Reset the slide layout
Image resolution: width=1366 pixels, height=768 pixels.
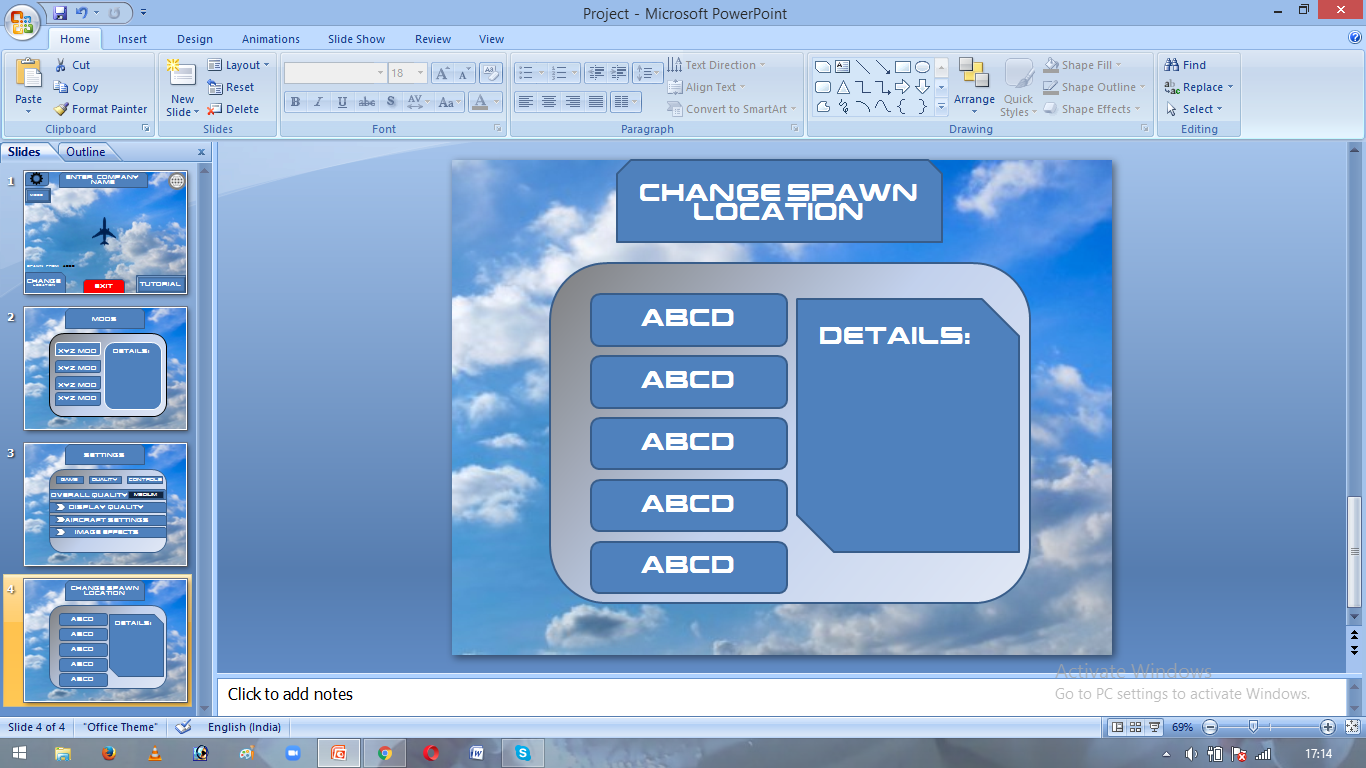[x=231, y=87]
